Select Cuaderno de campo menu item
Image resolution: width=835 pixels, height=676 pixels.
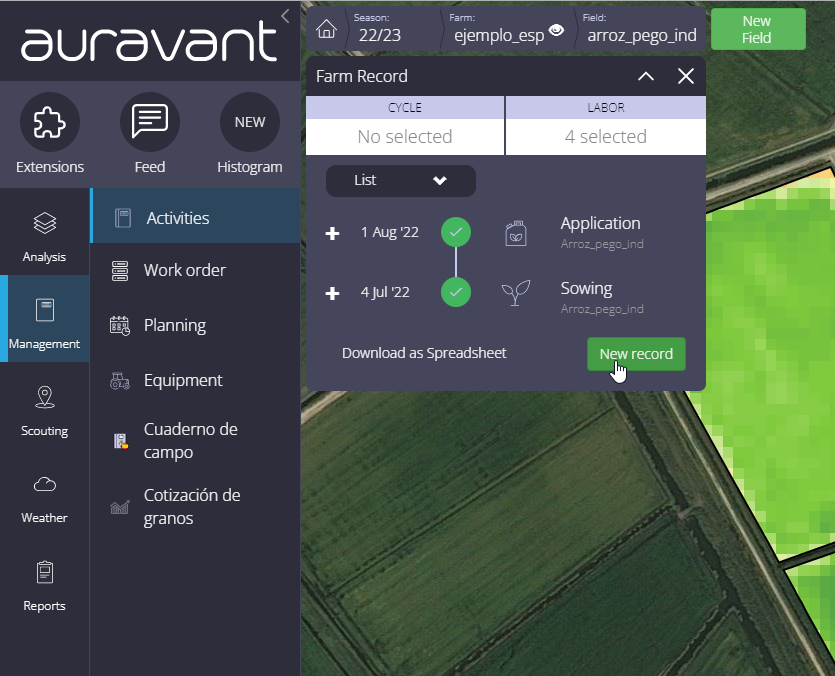coord(196,441)
